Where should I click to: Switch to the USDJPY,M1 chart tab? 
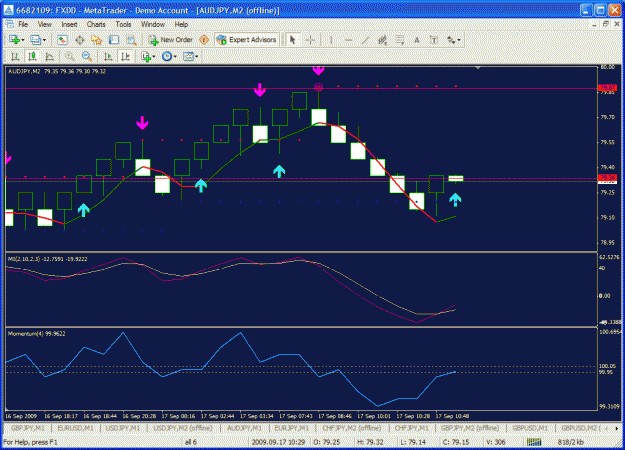[123, 428]
